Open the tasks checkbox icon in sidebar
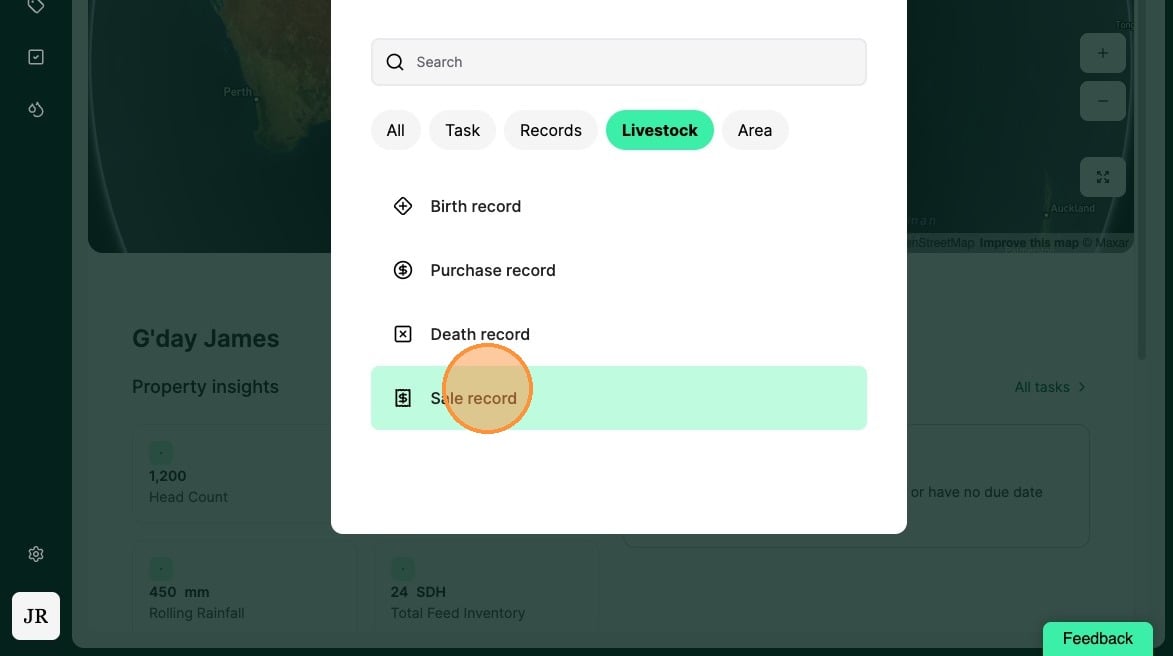Screen dimensions: 1173x656 point(36,57)
